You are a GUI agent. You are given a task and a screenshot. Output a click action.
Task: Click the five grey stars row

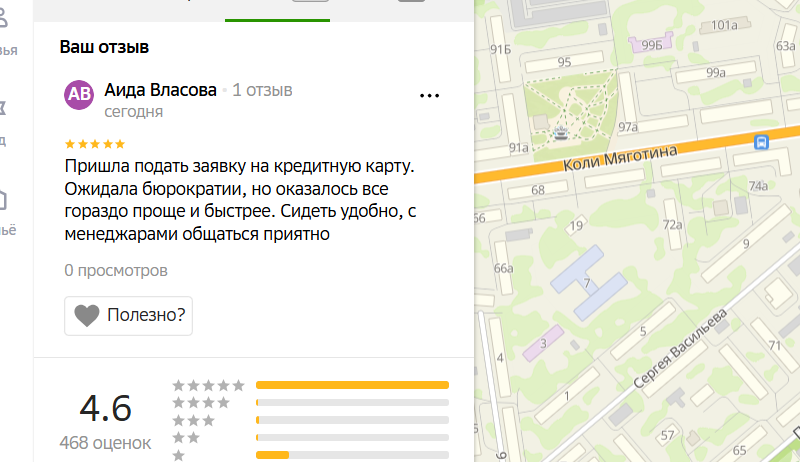(x=208, y=385)
